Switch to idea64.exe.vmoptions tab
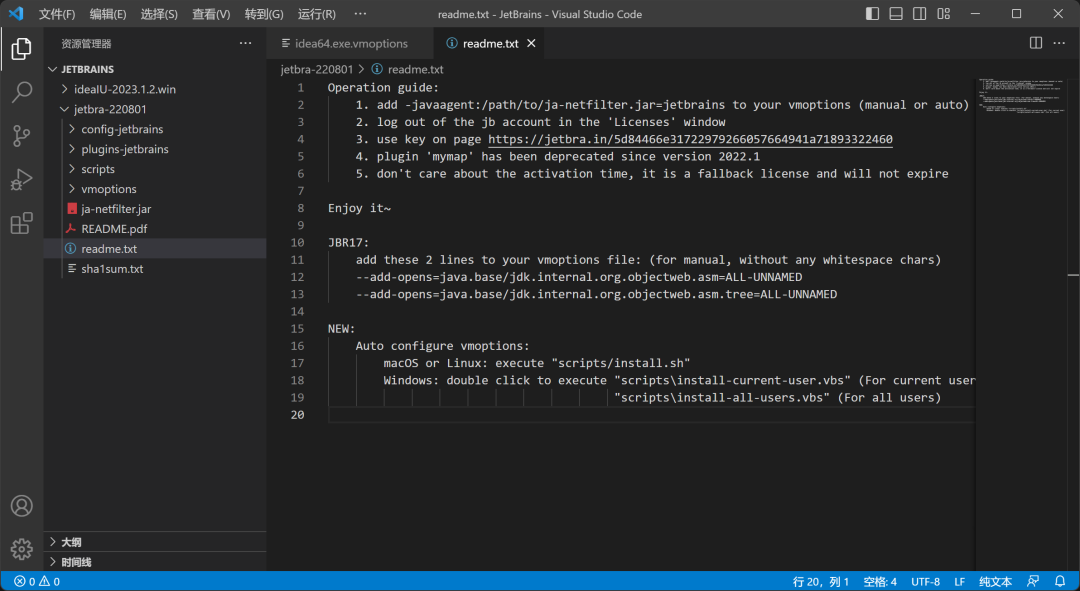The width and height of the screenshot is (1080, 591). (351, 43)
